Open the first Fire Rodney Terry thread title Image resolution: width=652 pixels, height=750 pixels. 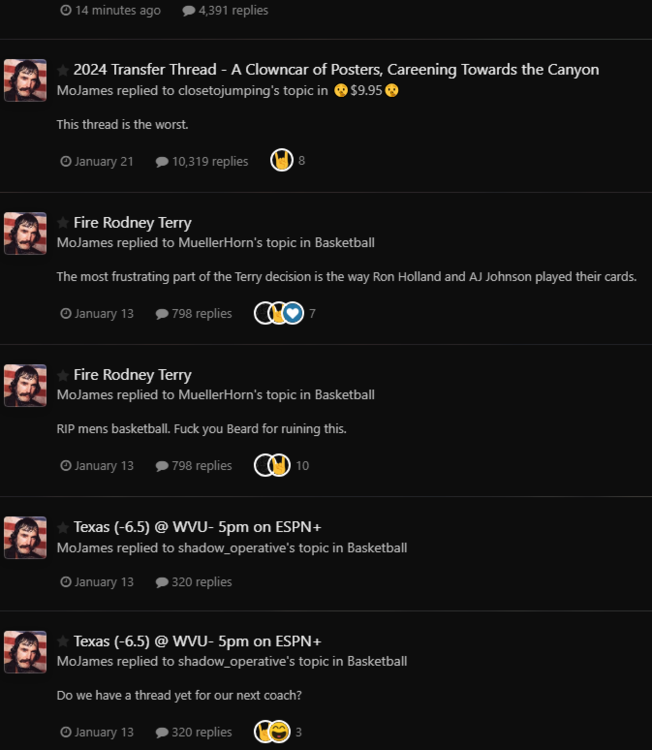click(x=133, y=223)
